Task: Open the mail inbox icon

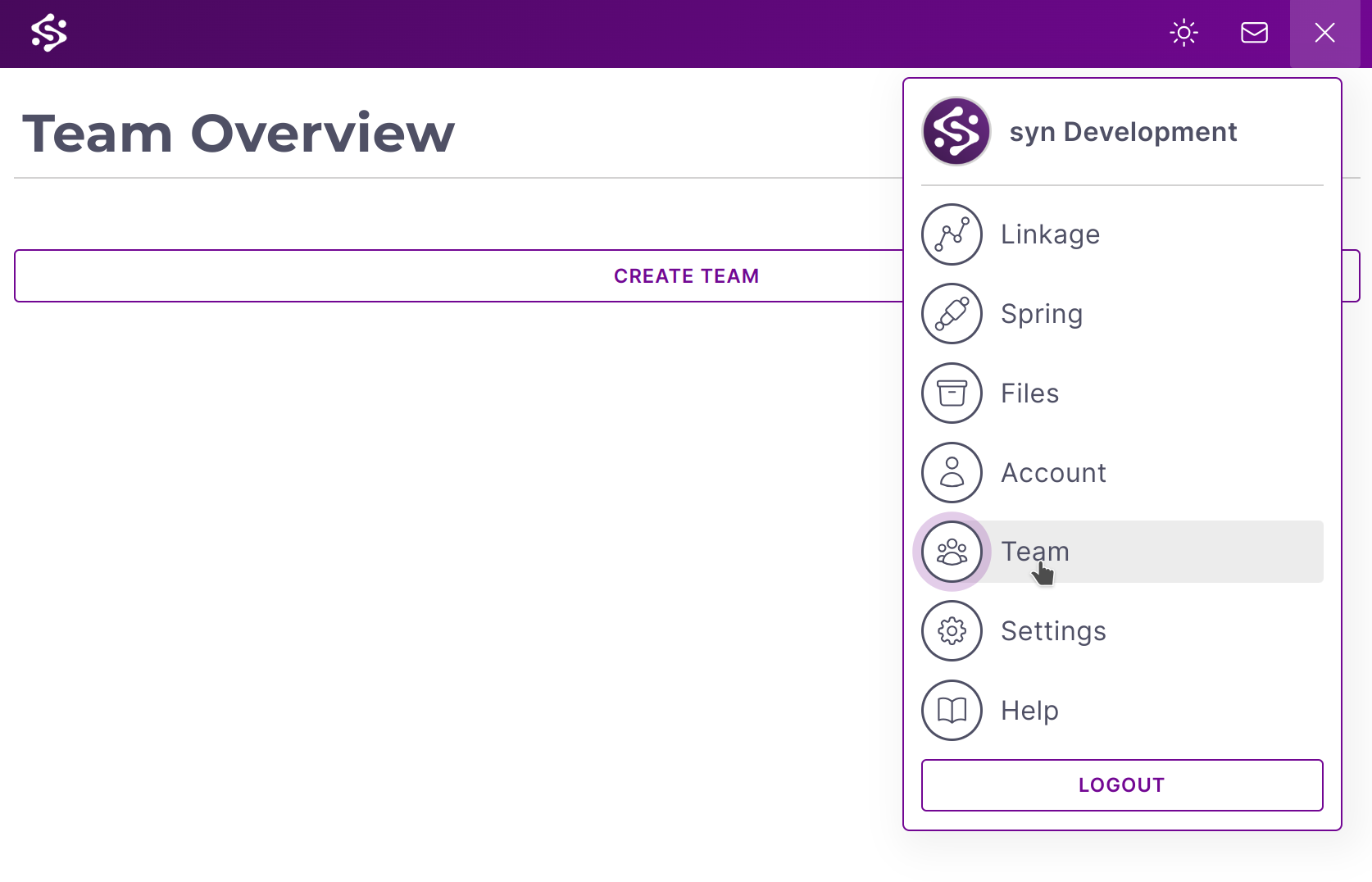Action: [1254, 33]
